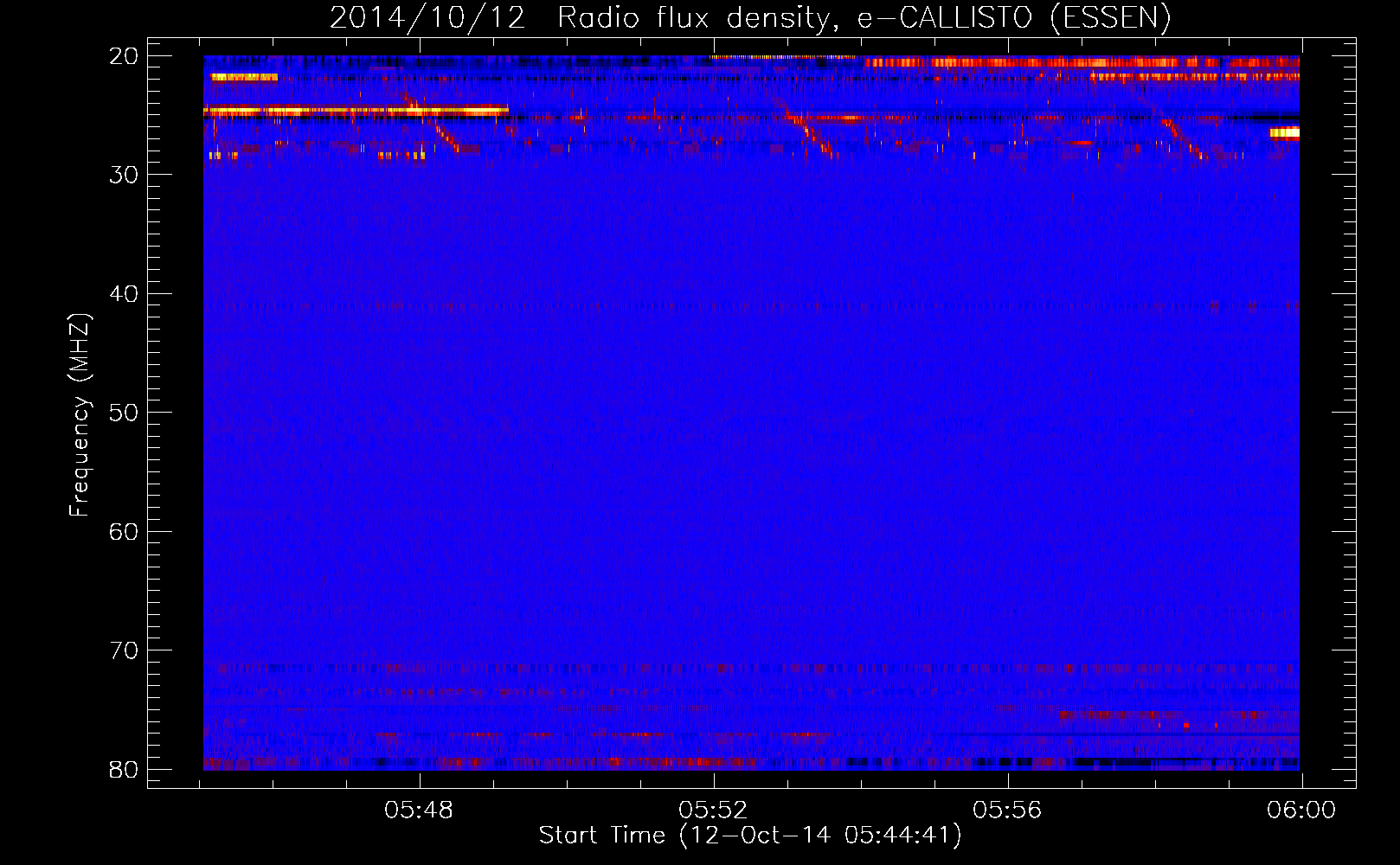Screen dimensions: 1400x865
Task: Click the frequency tick label 40
Action: pyautogui.click(x=124, y=294)
